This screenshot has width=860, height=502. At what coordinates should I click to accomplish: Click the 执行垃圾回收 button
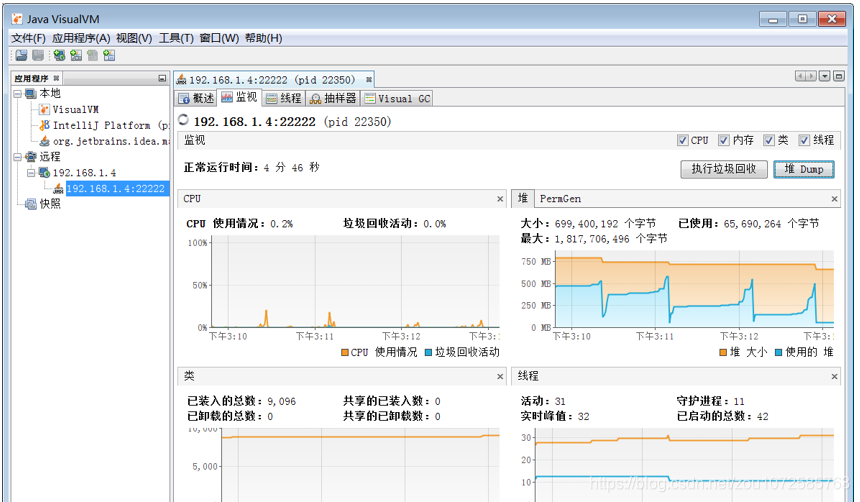723,169
